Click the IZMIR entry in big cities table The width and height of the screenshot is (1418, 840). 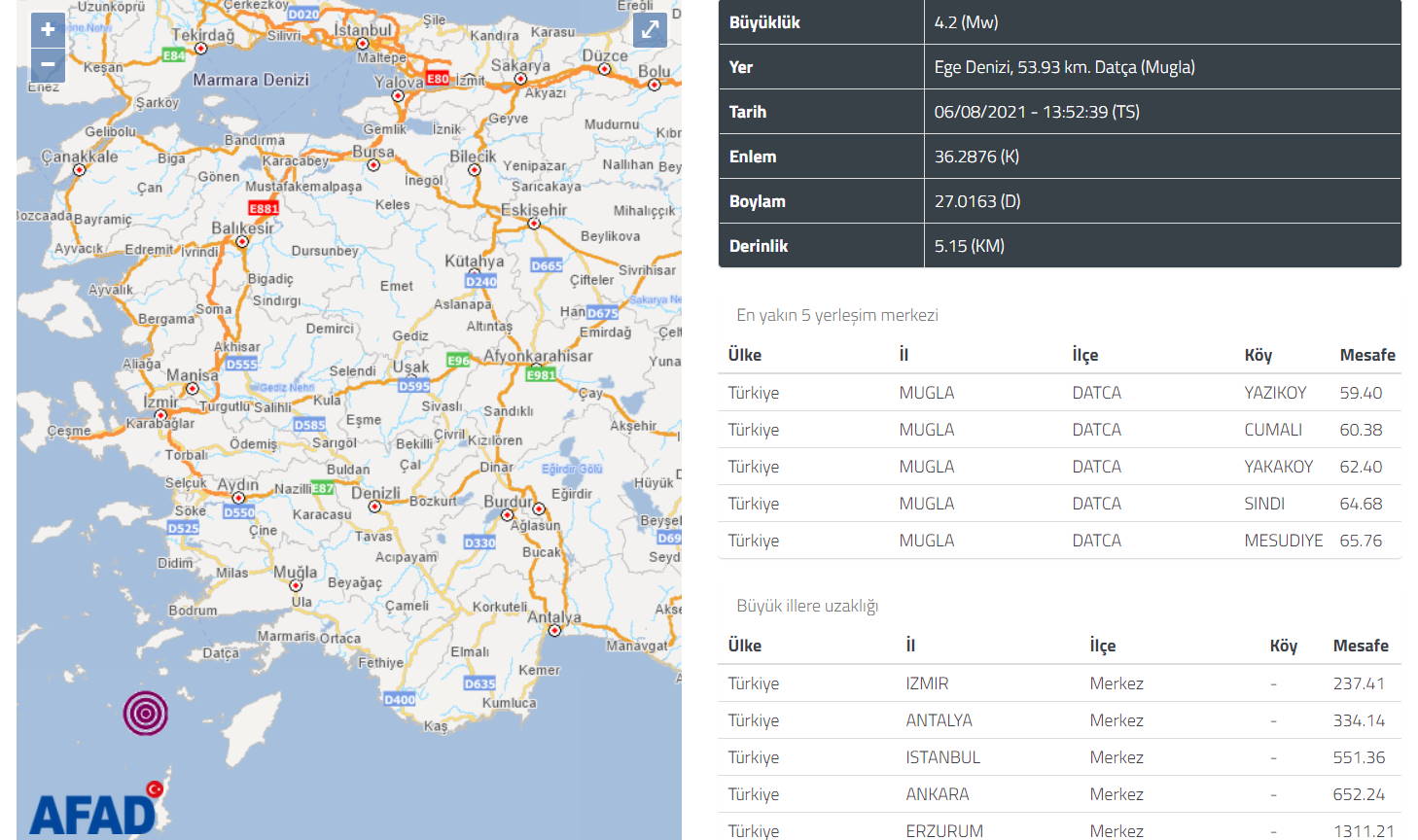926,683
